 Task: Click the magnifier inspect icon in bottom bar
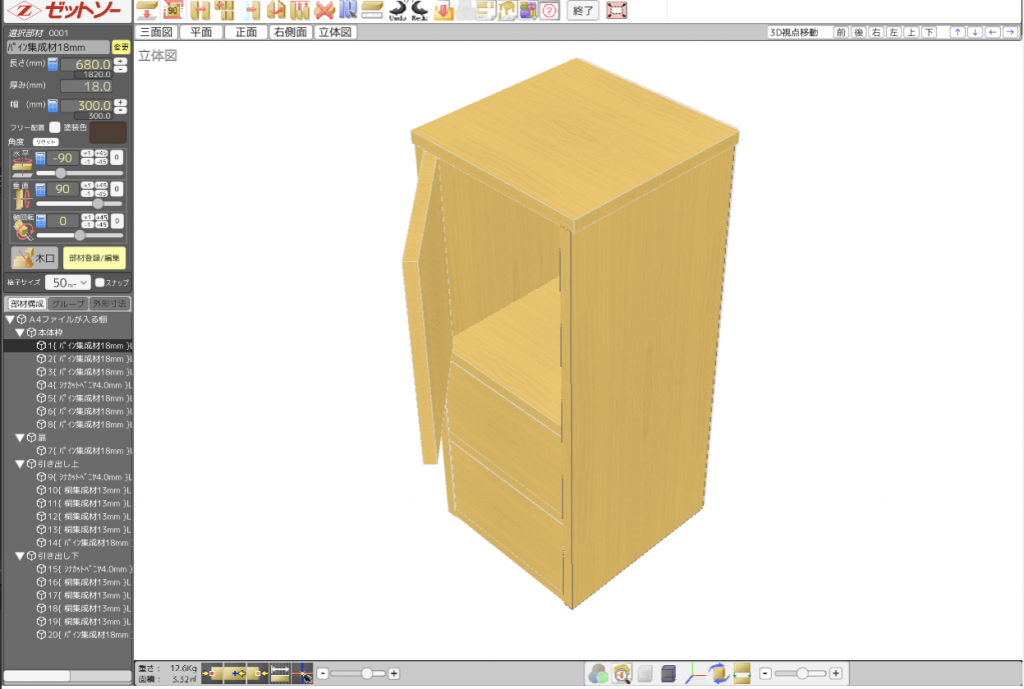coord(622,673)
